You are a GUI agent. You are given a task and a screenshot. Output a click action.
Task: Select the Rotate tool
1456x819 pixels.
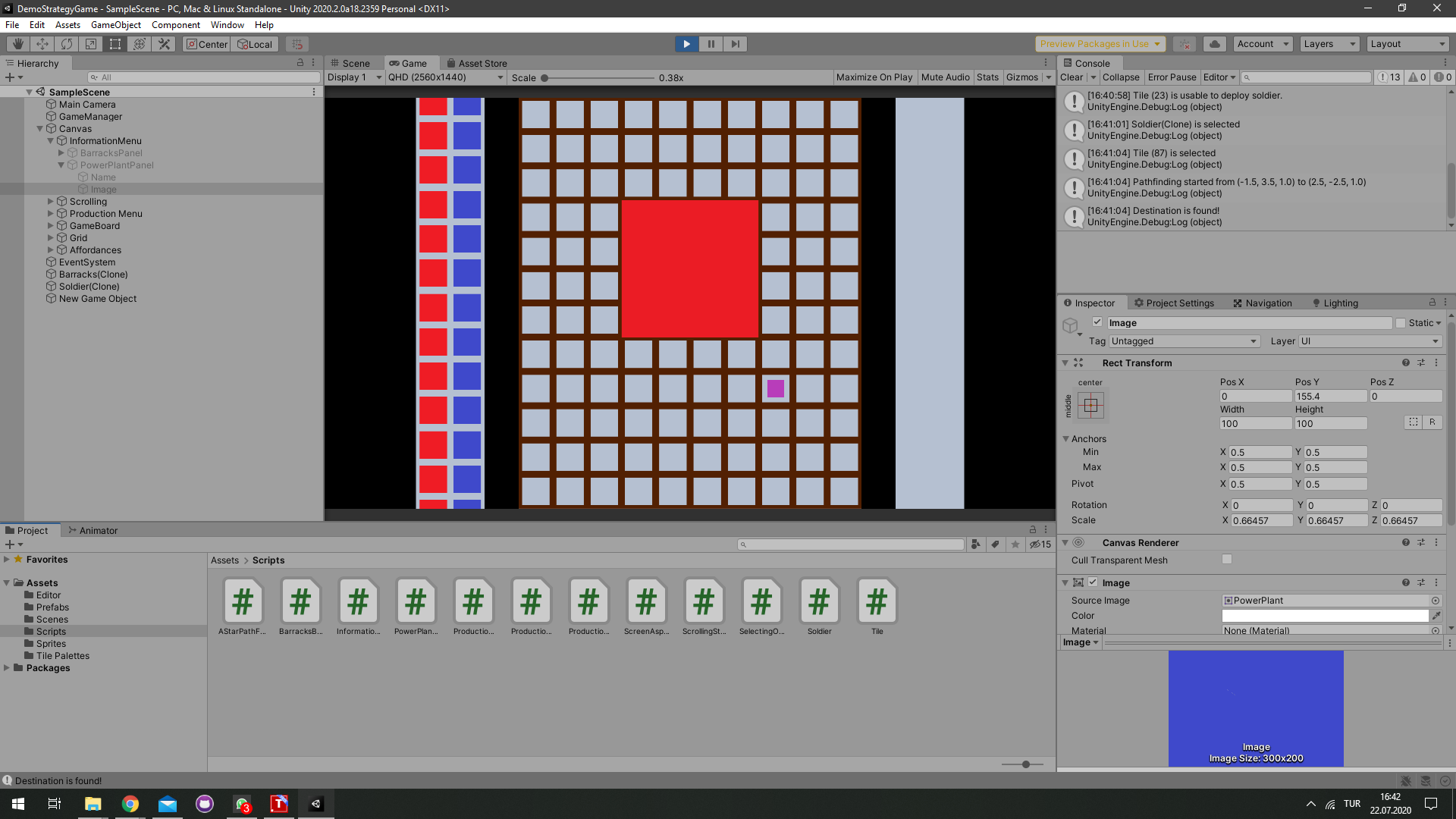click(67, 44)
